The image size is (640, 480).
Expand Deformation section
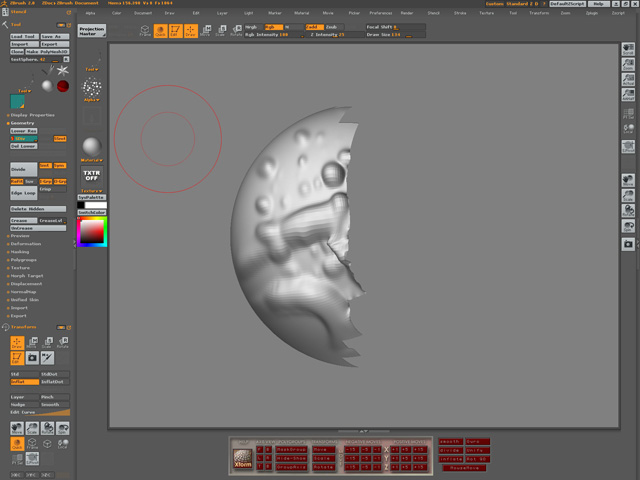[25, 244]
